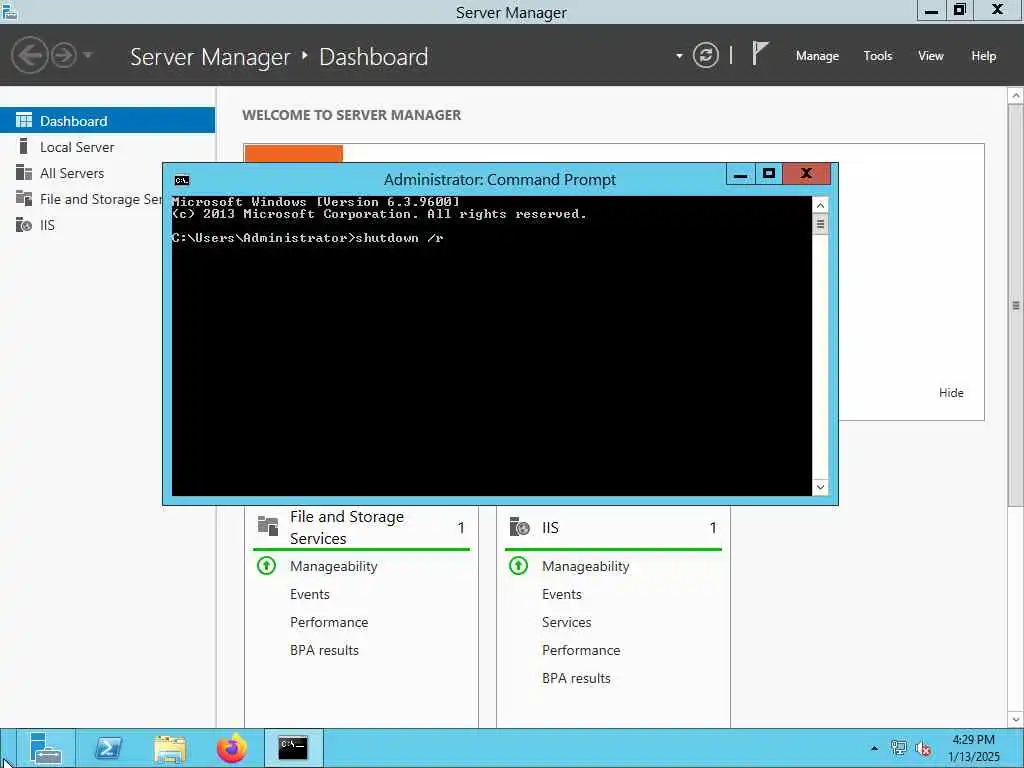
Task: Open Performance in File and Storage Services tile
Action: (x=328, y=622)
